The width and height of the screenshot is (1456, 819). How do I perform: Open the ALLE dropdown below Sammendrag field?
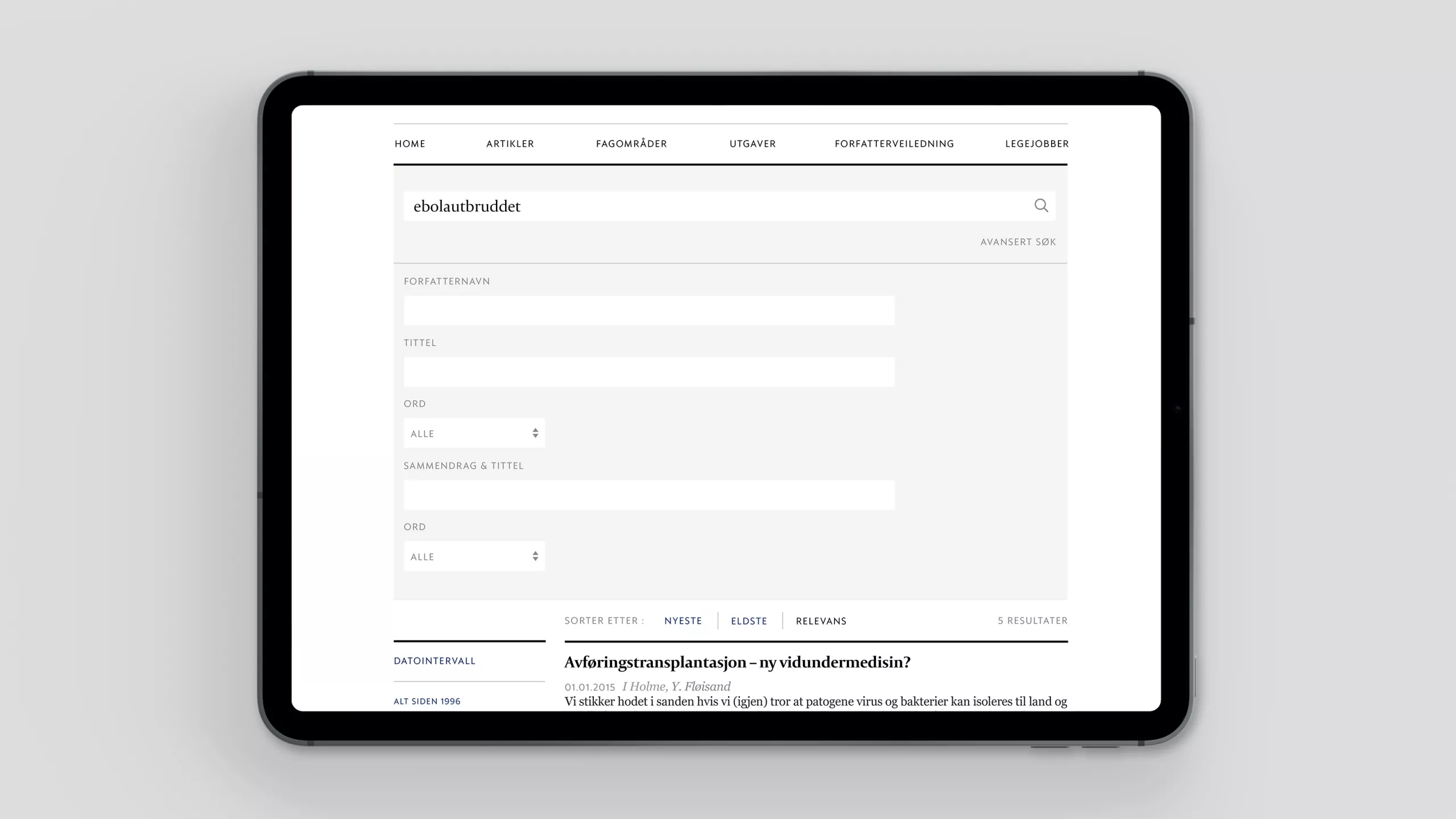pyautogui.click(x=474, y=556)
